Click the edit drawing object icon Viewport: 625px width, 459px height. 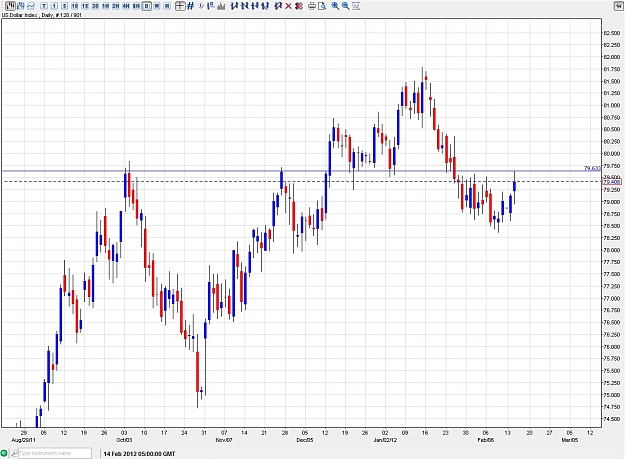pyautogui.click(x=278, y=6)
